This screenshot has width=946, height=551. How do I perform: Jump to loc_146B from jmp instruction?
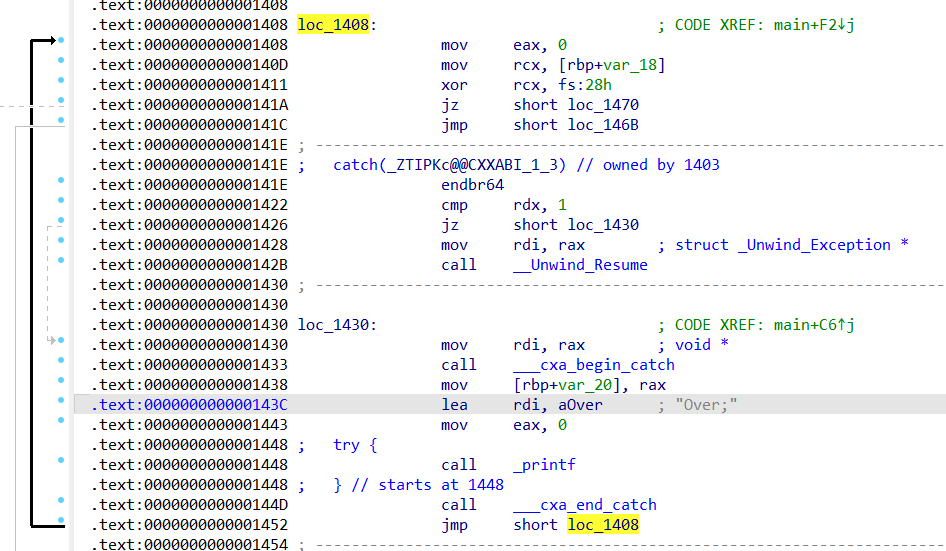coord(603,125)
